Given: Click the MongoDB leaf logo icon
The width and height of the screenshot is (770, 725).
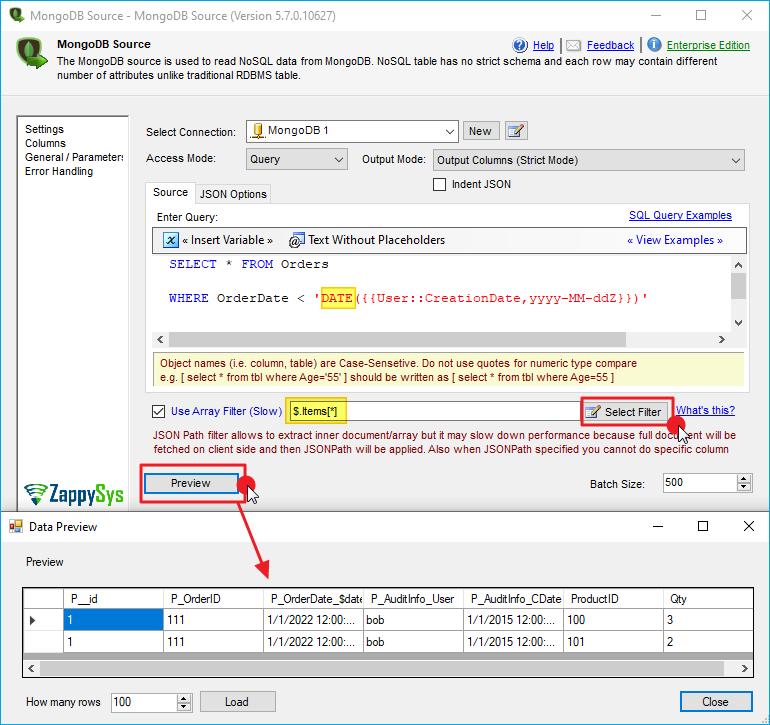Looking at the screenshot, I should 32,52.
